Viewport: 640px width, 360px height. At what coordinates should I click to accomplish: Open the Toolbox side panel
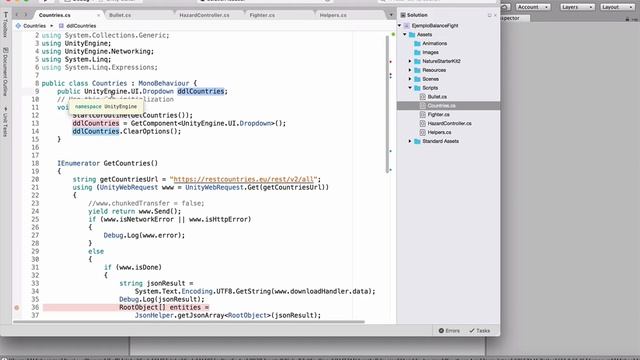[5, 25]
